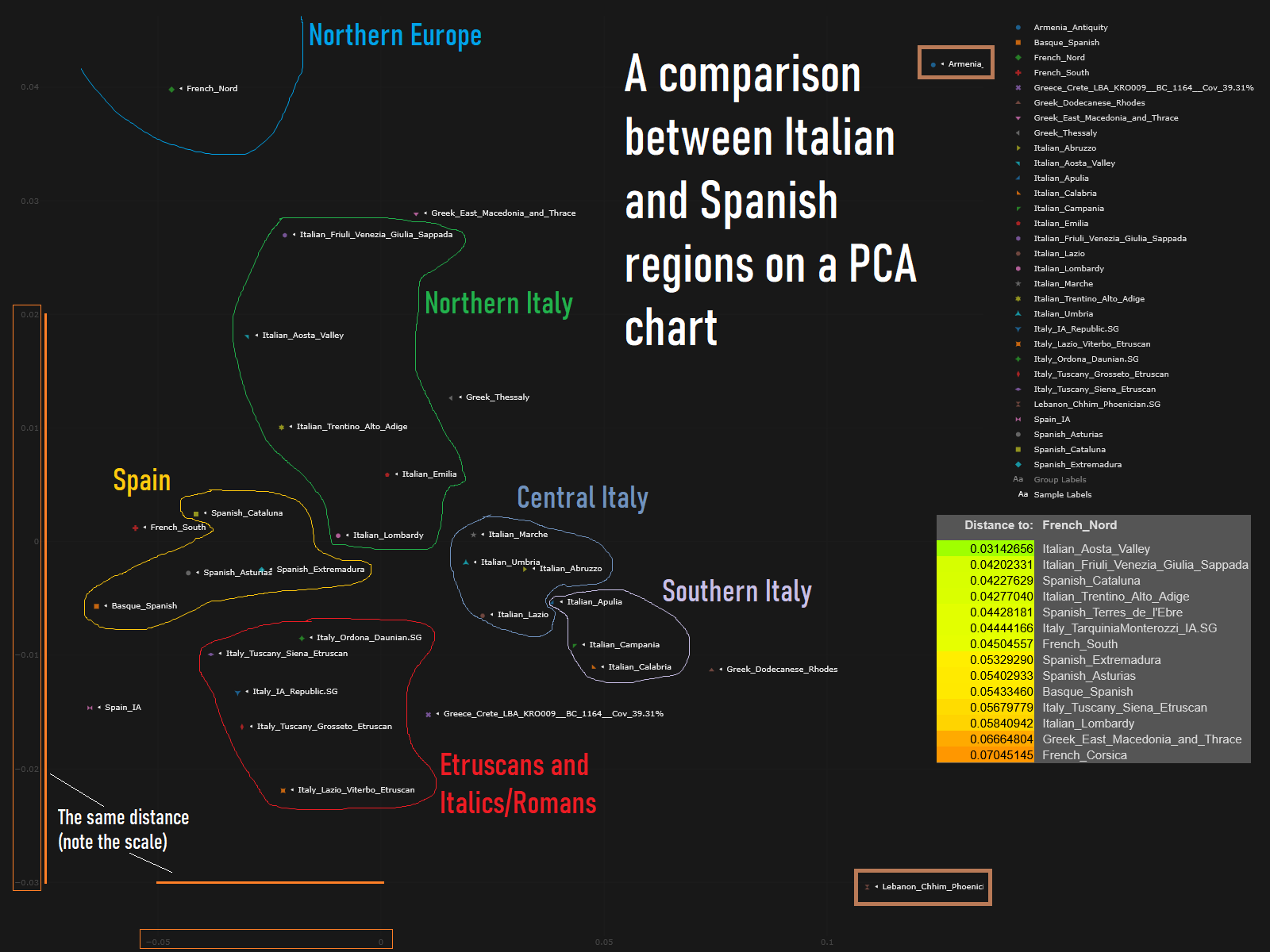The image size is (1270, 952).
Task: Click Italian_Campania text in the legend
Action: (1068, 209)
